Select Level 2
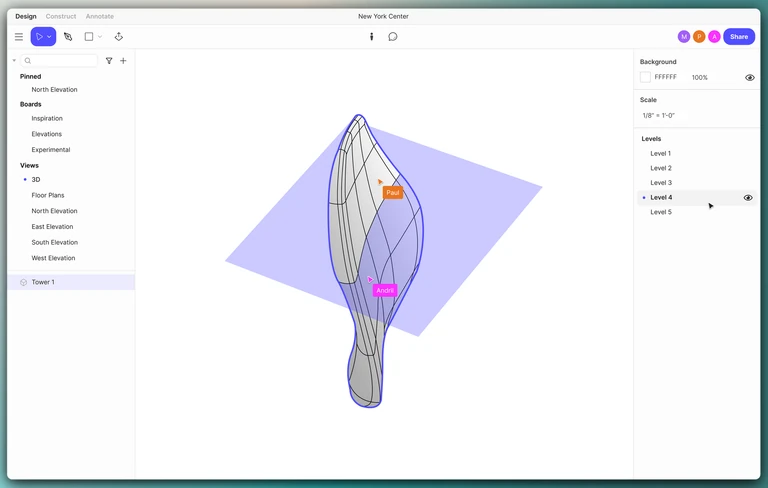Viewport: 768px width, 488px height. point(661,168)
